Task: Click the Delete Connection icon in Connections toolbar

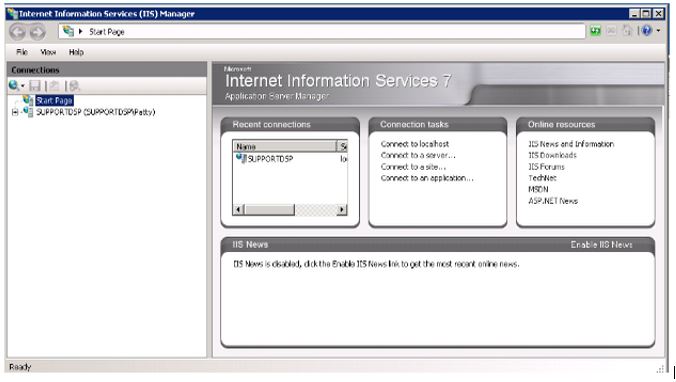Action: [74, 86]
